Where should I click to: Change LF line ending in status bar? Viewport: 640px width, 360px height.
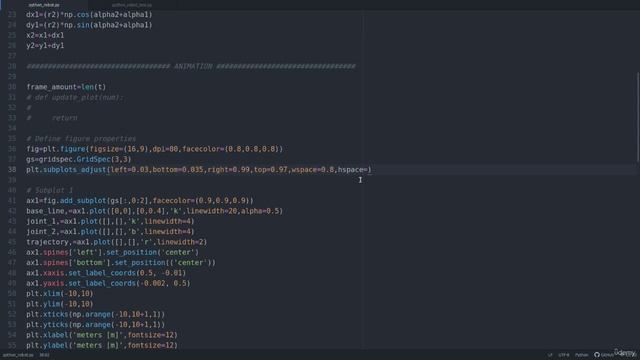pos(550,355)
